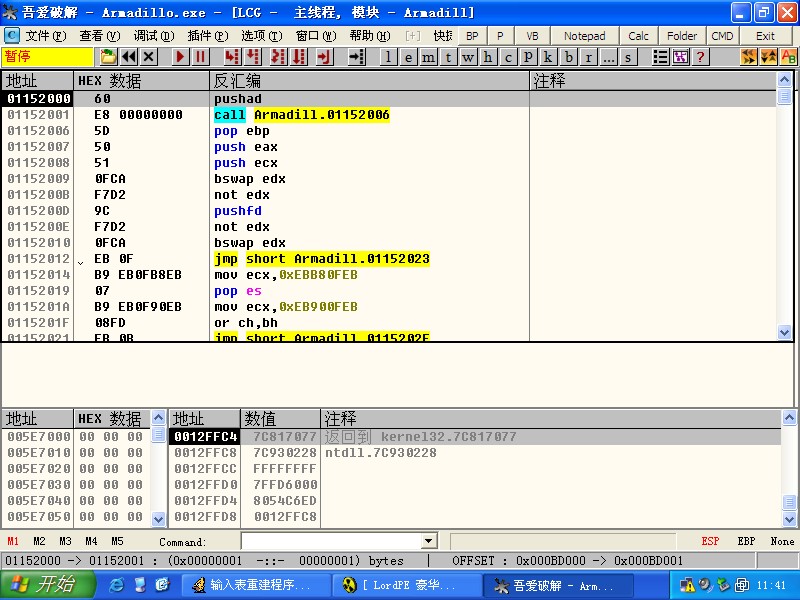Switch to LordPE taskbar window

pyautogui.click(x=407, y=585)
